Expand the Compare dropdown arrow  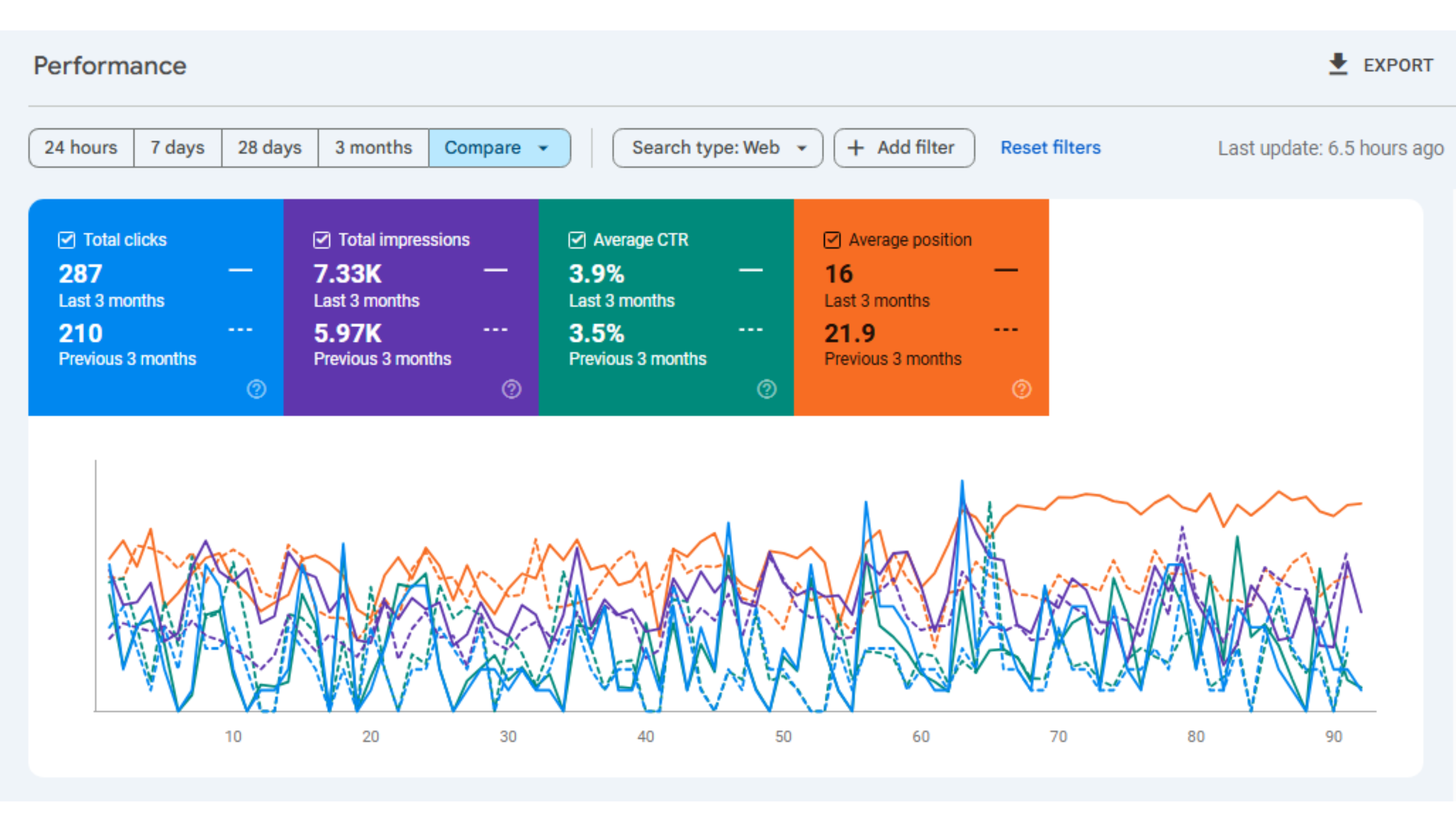pyautogui.click(x=543, y=148)
